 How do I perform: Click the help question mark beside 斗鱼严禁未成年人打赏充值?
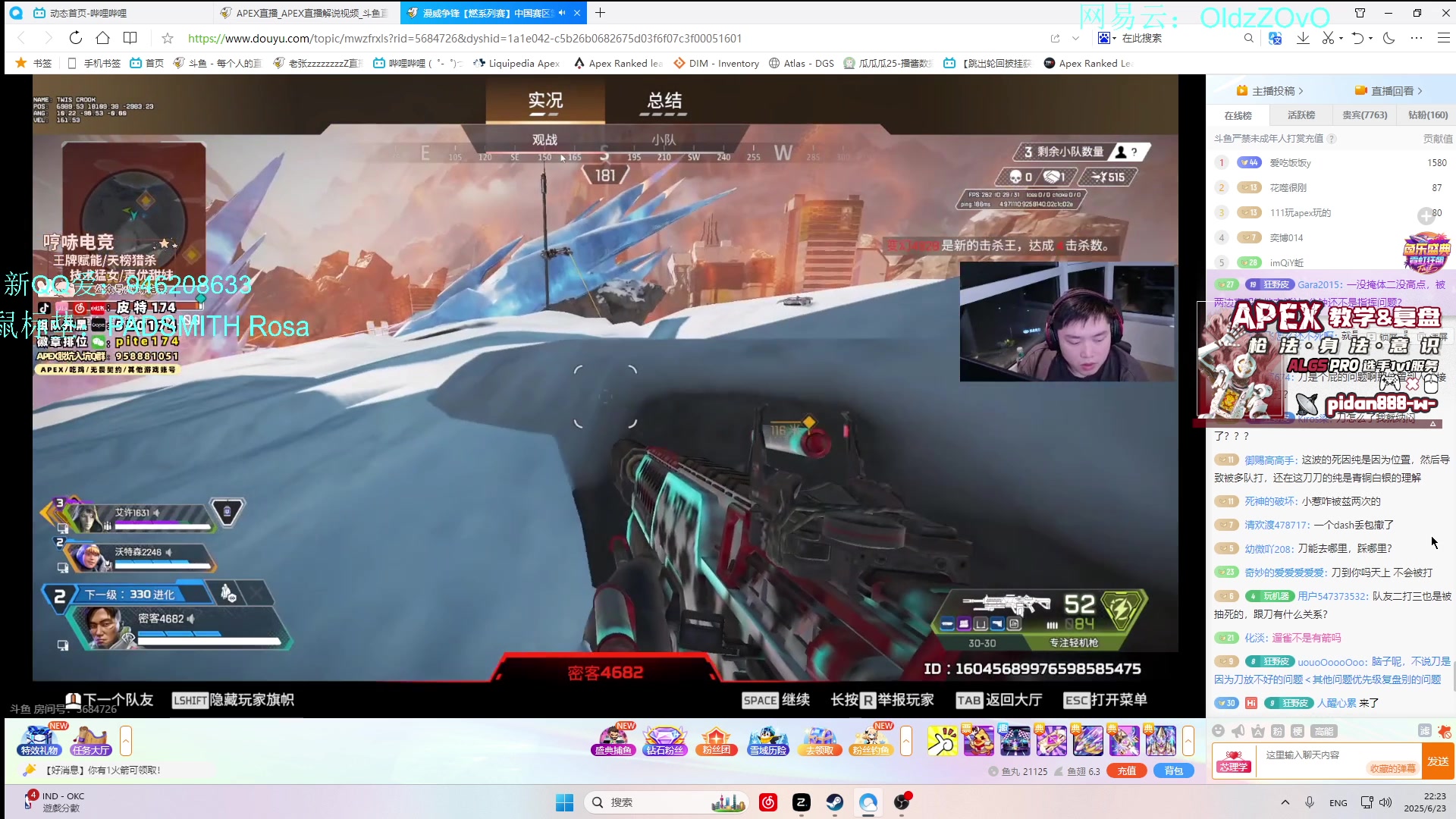[x=1332, y=139]
